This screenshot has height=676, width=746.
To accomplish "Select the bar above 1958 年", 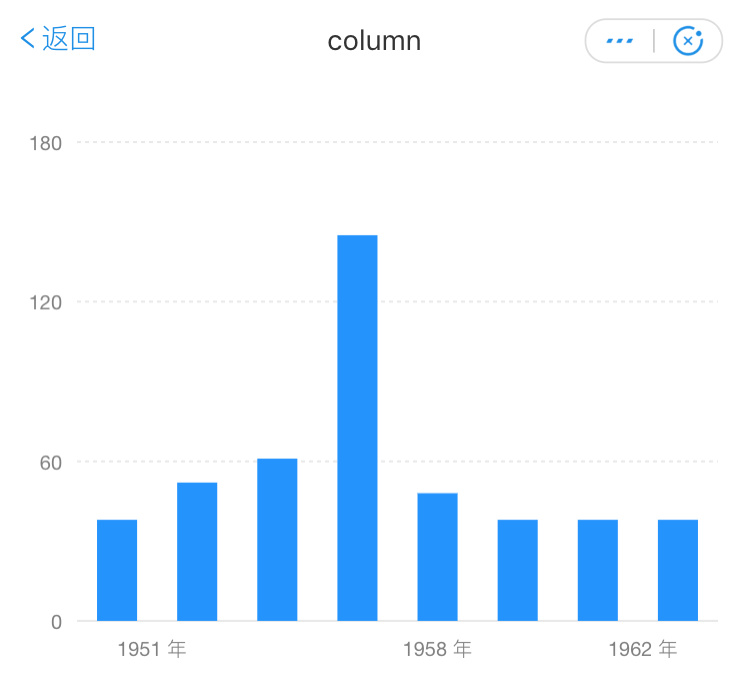I will pyautogui.click(x=438, y=557).
